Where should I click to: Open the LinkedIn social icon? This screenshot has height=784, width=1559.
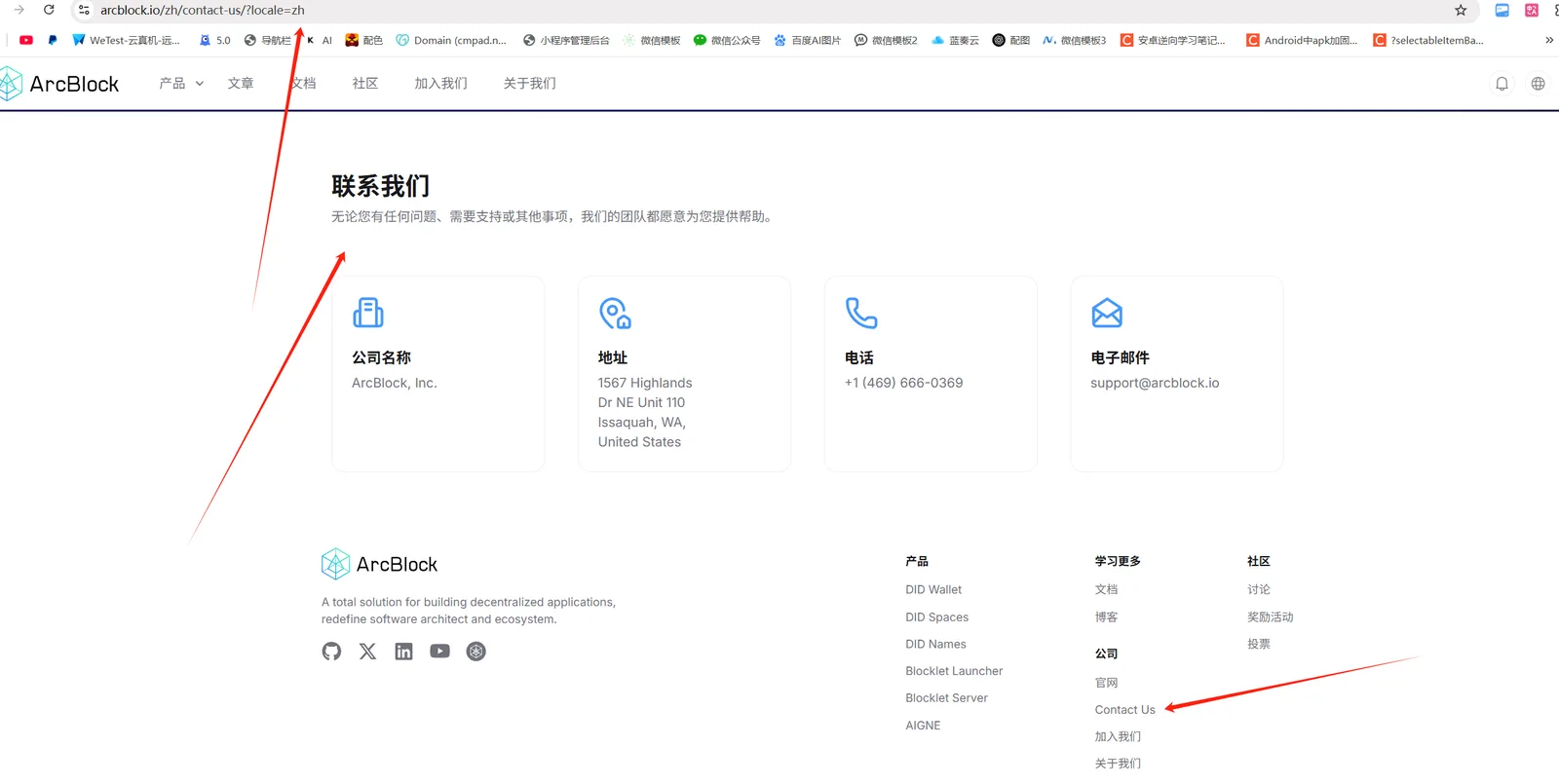click(403, 652)
